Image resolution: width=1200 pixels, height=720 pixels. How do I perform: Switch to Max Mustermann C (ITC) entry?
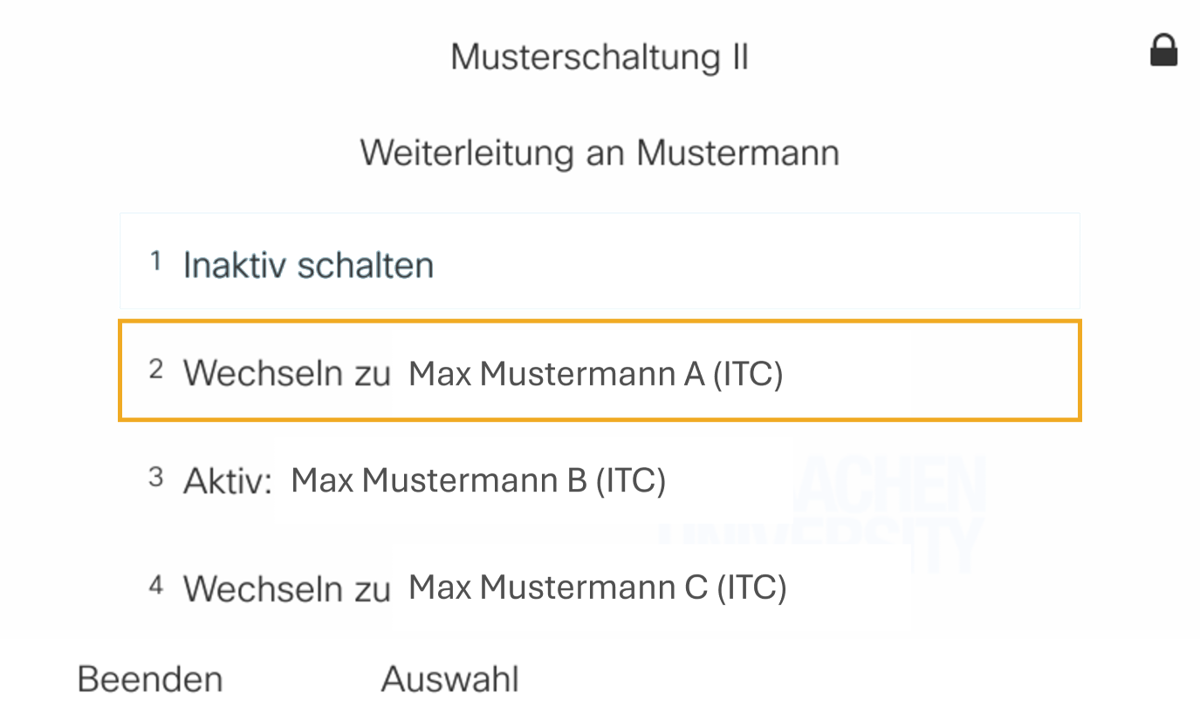click(600, 587)
